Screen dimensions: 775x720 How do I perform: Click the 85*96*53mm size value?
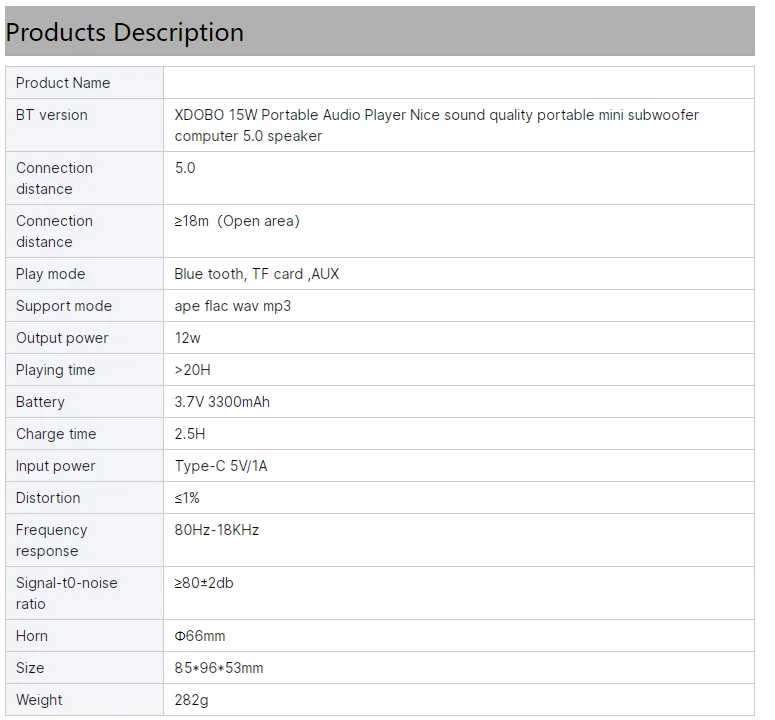(219, 668)
